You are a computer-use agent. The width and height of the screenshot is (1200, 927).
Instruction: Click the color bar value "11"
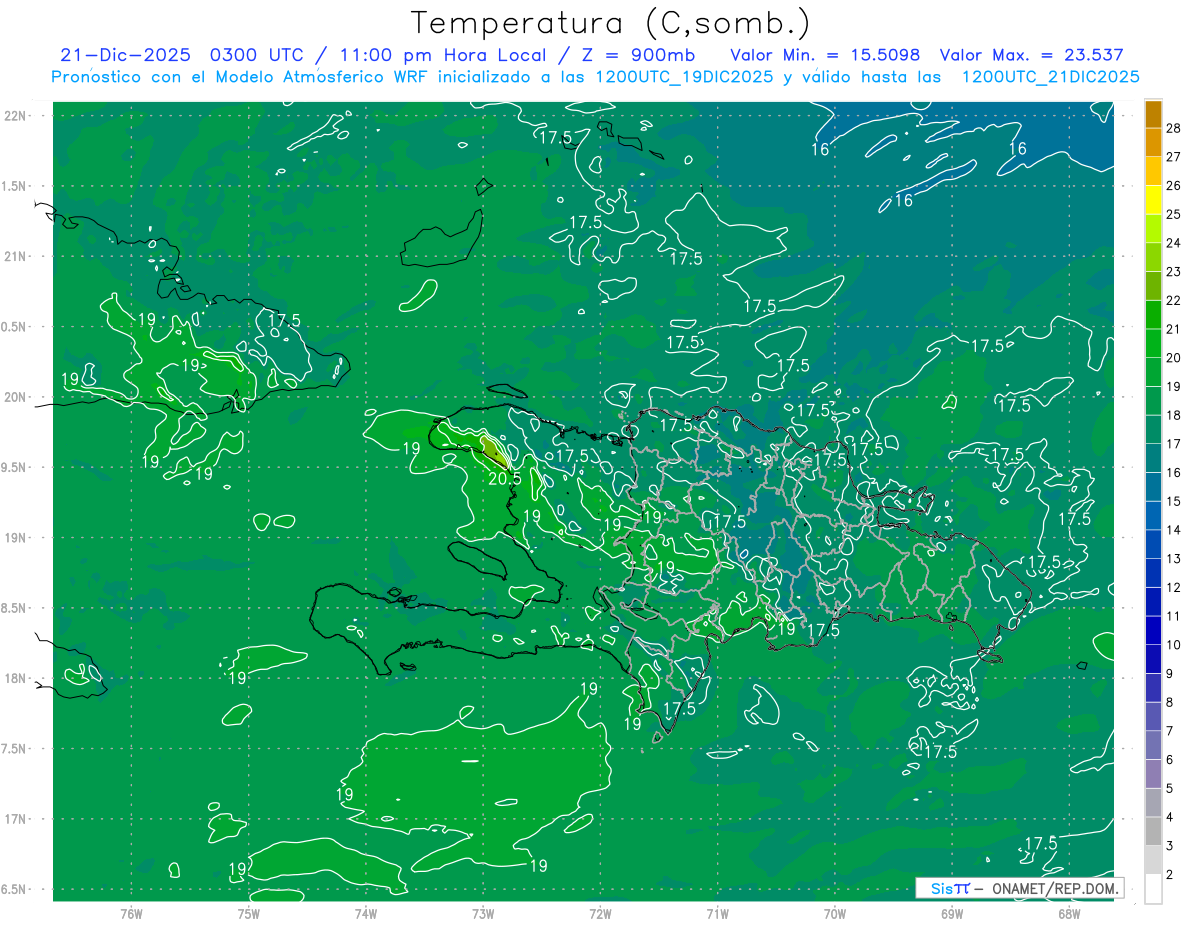tap(1174, 616)
